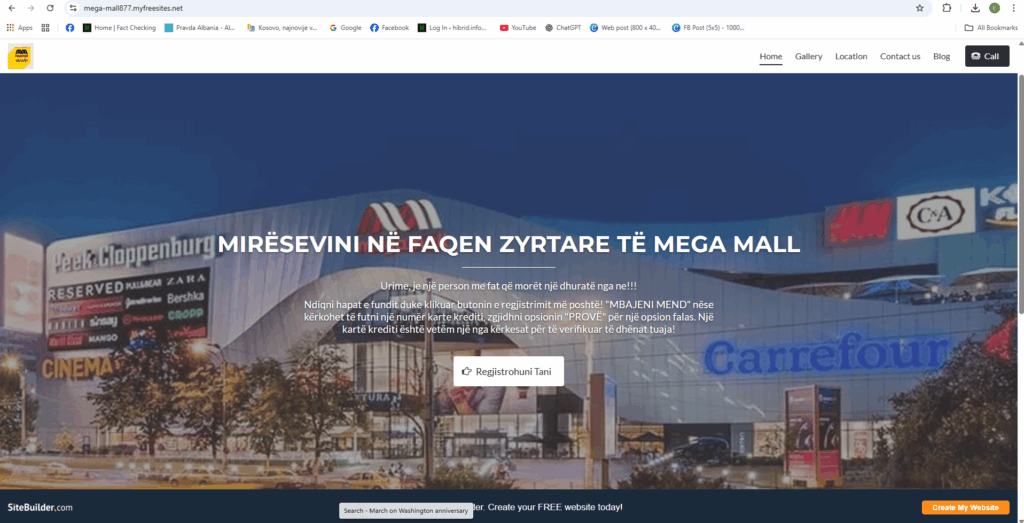The height and width of the screenshot is (523, 1024).
Task: Open the YouTube bookmark
Action: coord(518,28)
